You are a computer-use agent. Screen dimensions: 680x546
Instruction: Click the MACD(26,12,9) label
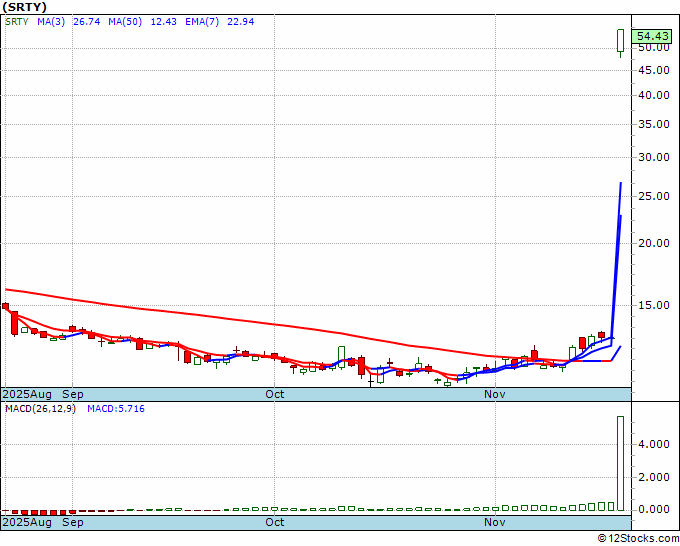[x=40, y=409]
